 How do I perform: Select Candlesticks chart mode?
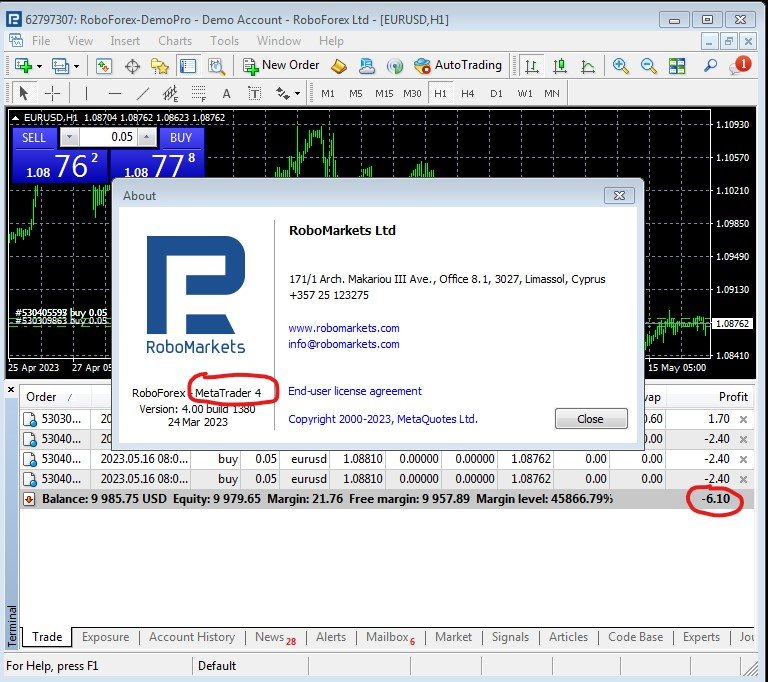tap(559, 66)
